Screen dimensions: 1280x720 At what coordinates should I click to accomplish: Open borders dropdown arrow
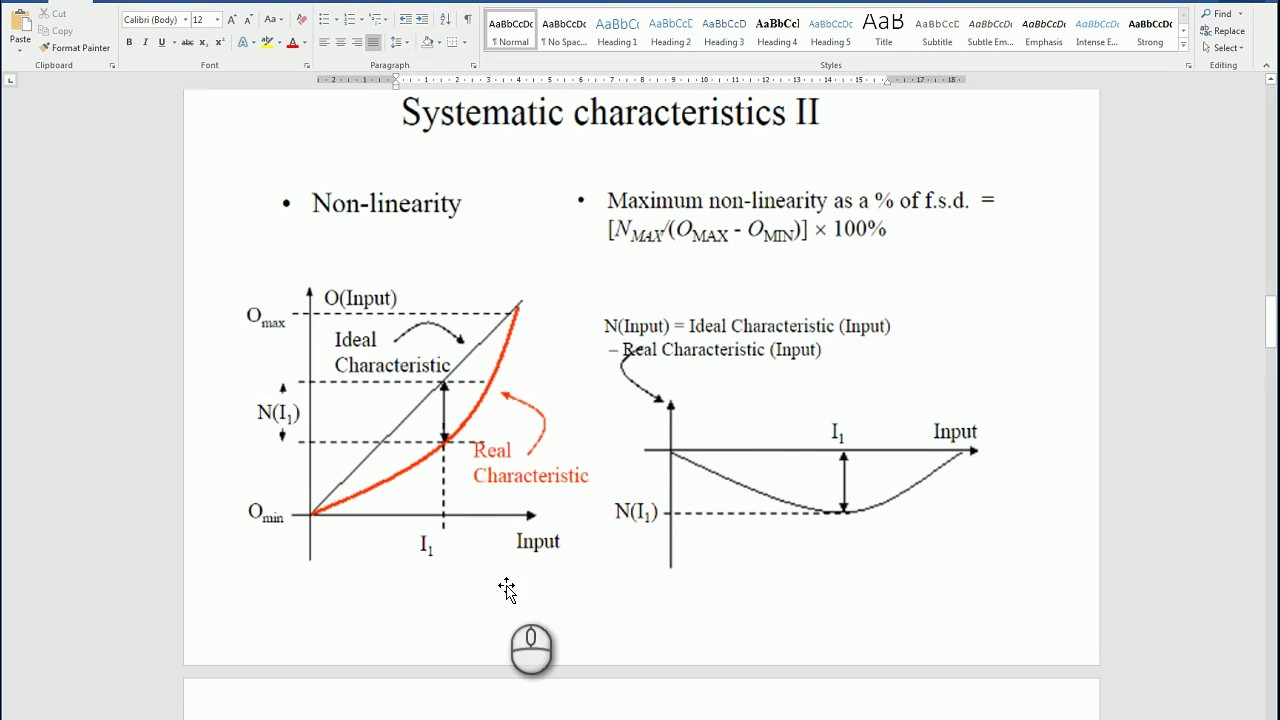tap(464, 43)
